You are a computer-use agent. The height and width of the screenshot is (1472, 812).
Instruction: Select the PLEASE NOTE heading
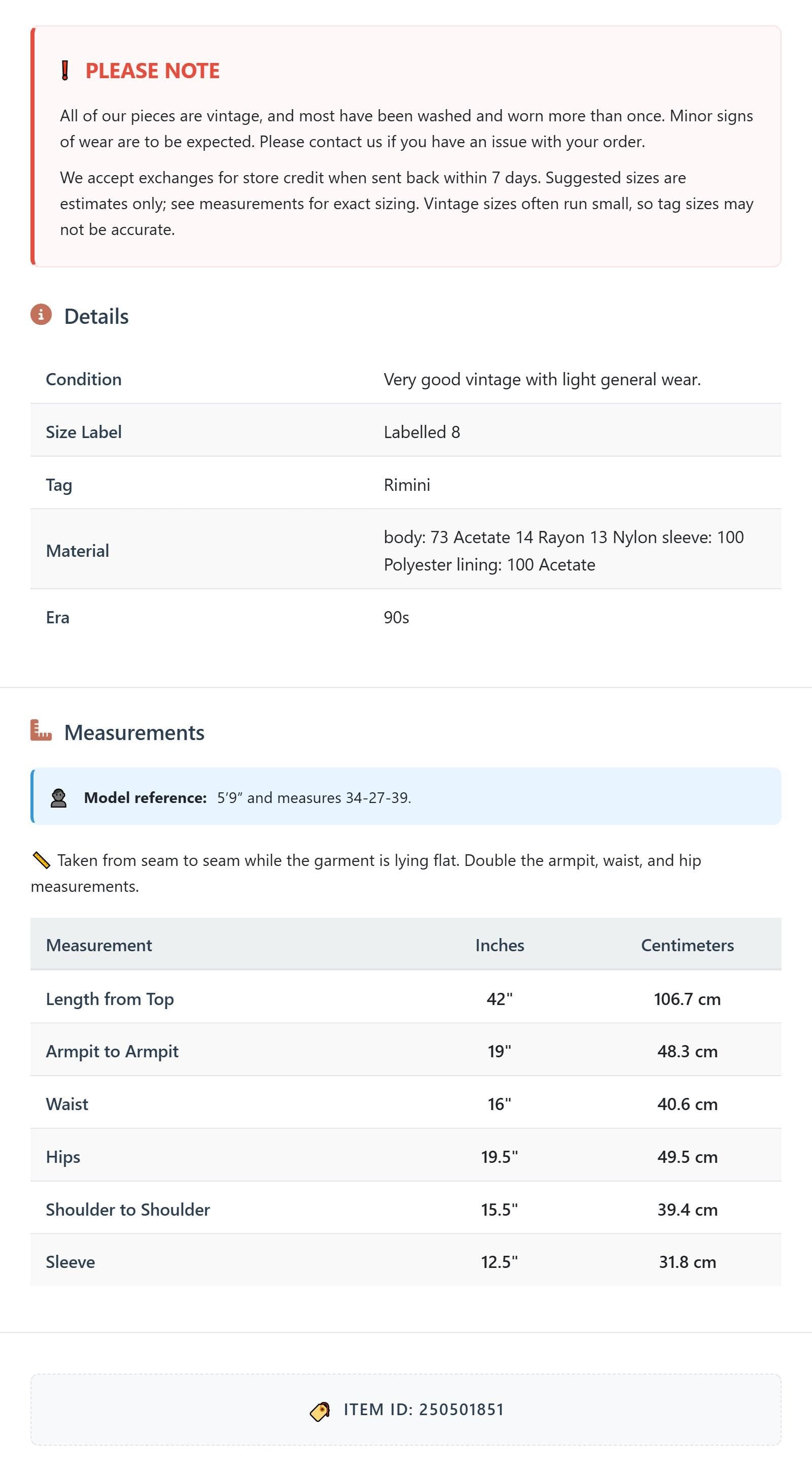[x=153, y=71]
